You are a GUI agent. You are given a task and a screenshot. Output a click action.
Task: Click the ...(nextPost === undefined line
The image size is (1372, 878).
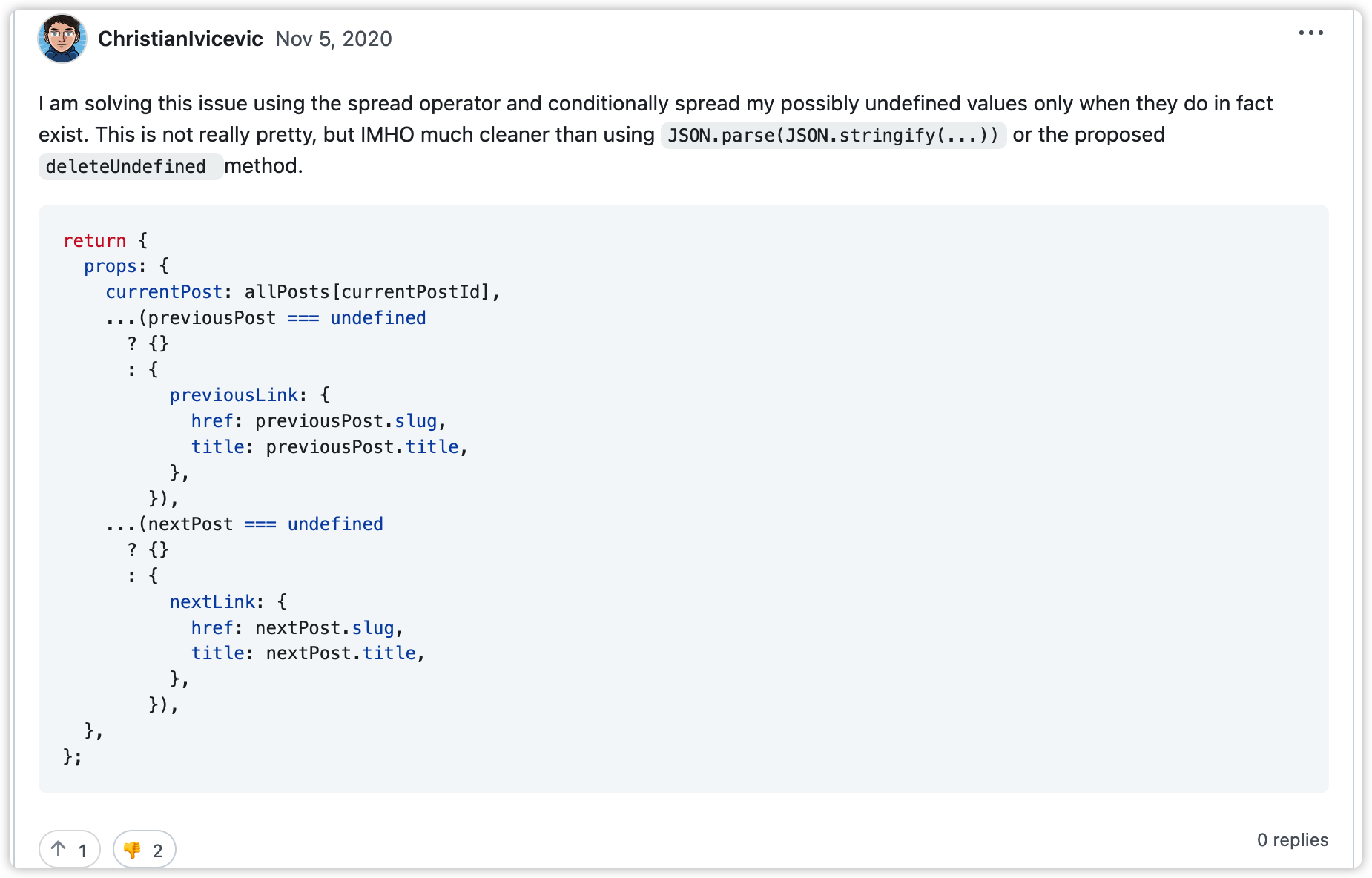[244, 524]
